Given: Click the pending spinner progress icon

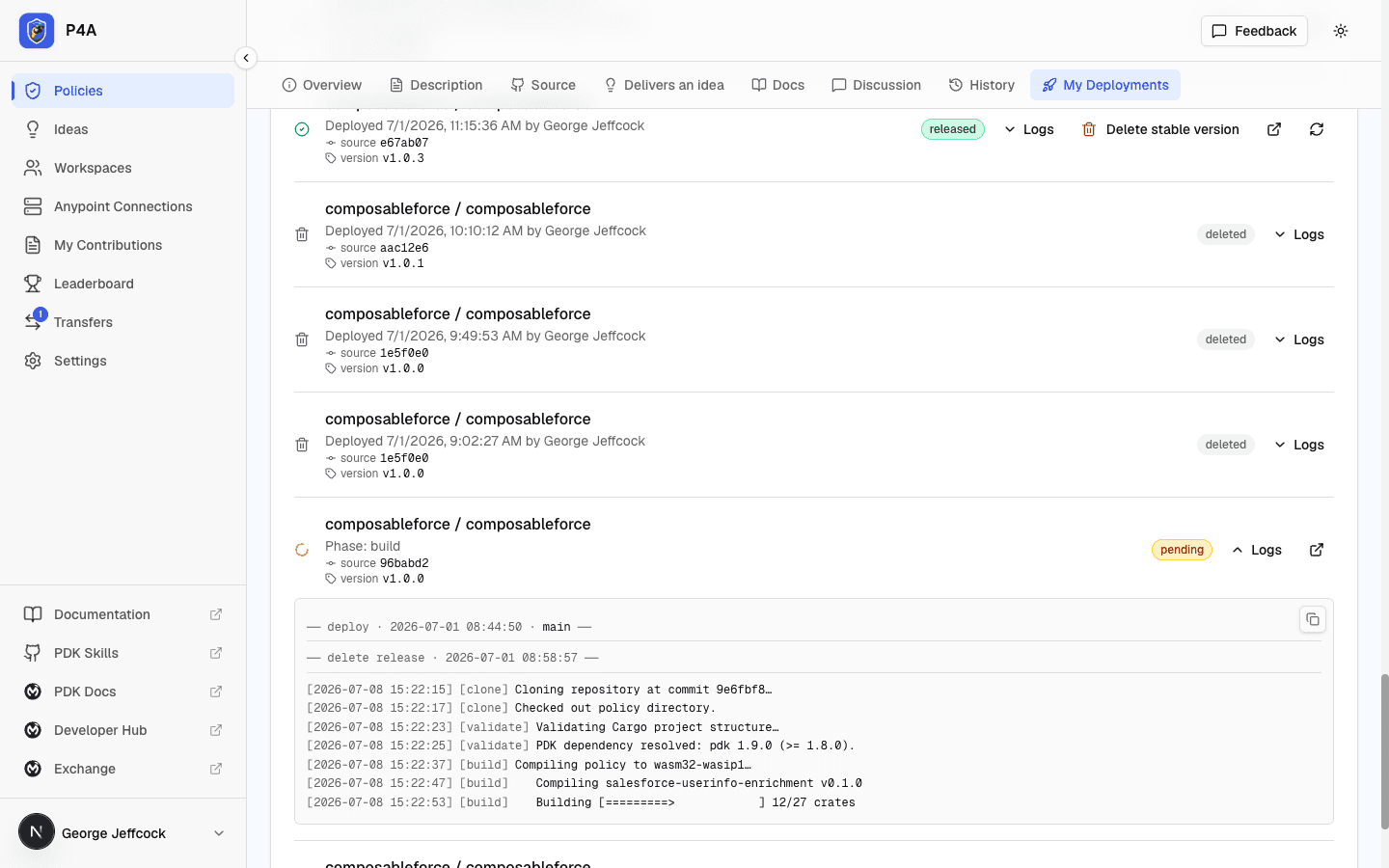Looking at the screenshot, I should pyautogui.click(x=302, y=550).
